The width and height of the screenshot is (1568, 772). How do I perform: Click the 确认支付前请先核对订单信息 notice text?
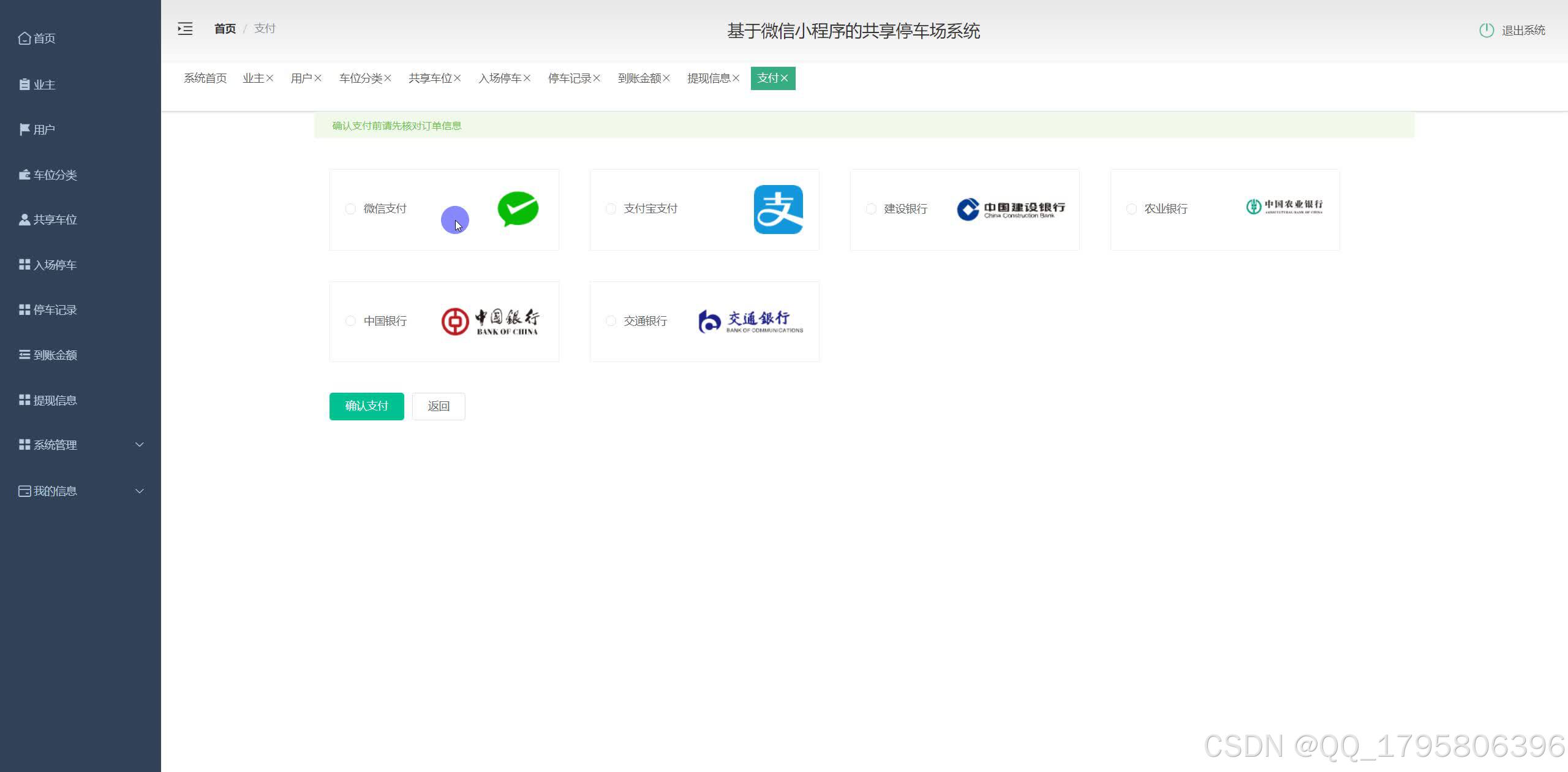click(x=397, y=126)
